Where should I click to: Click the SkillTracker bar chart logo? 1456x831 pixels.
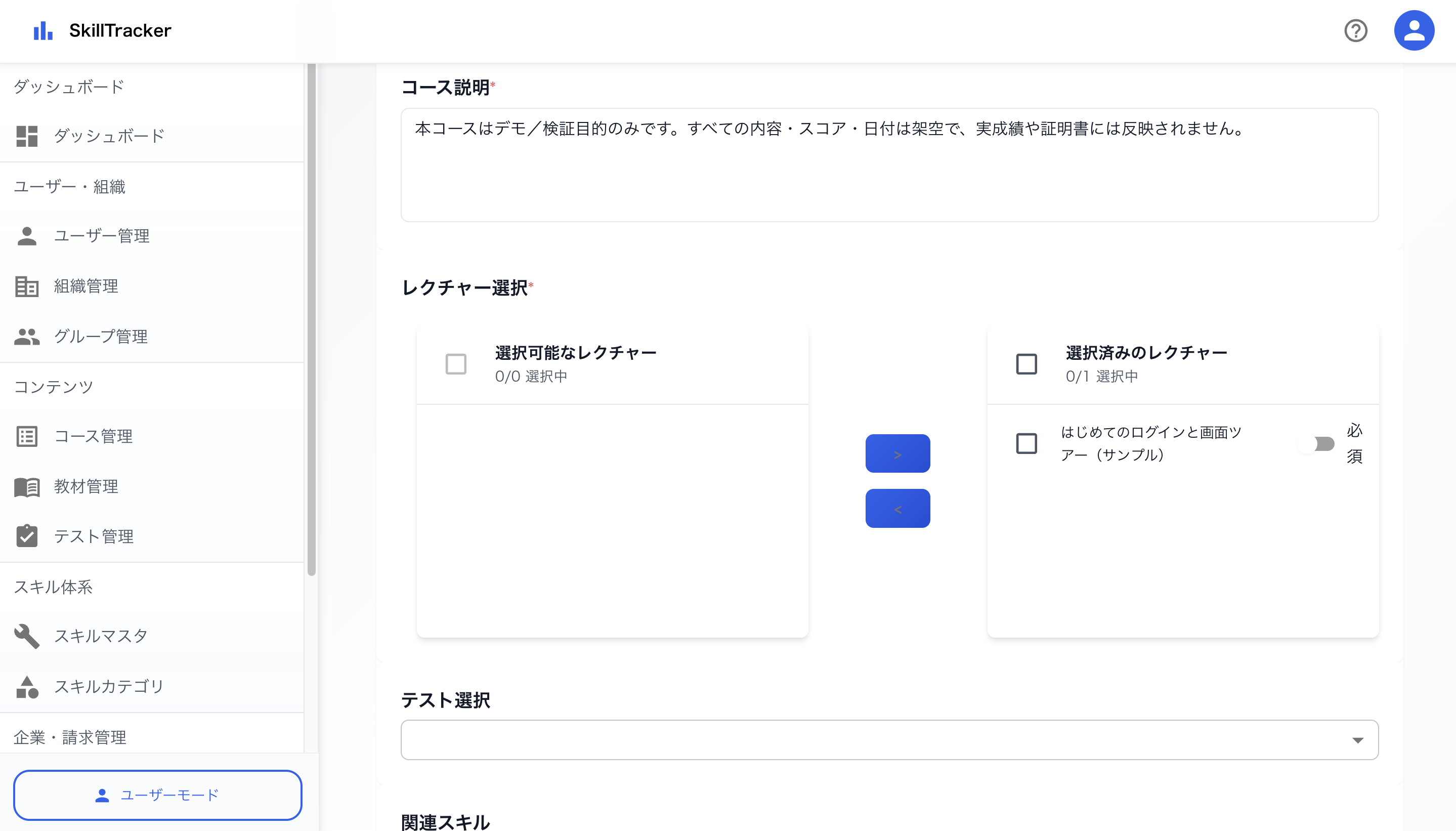point(43,31)
